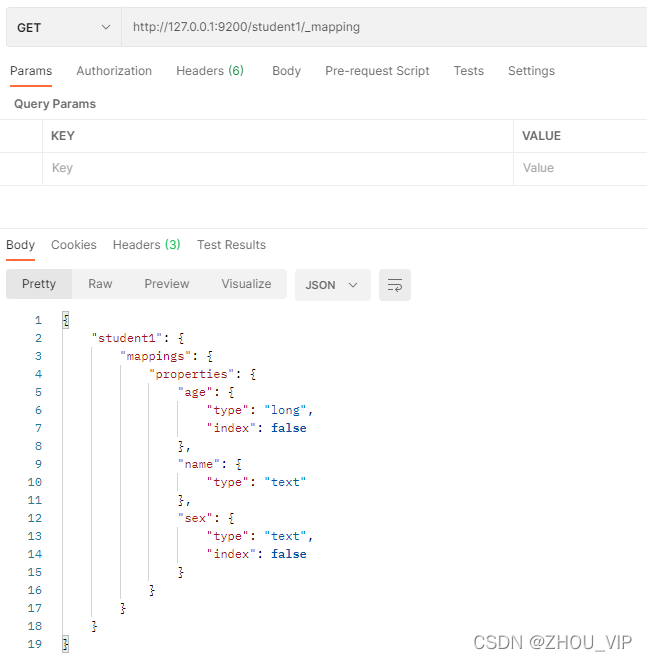
Task: Select the Pretty view button
Action: (39, 284)
